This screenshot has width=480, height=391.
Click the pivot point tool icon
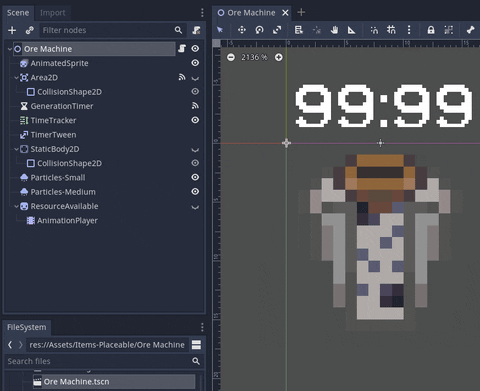(x=317, y=30)
